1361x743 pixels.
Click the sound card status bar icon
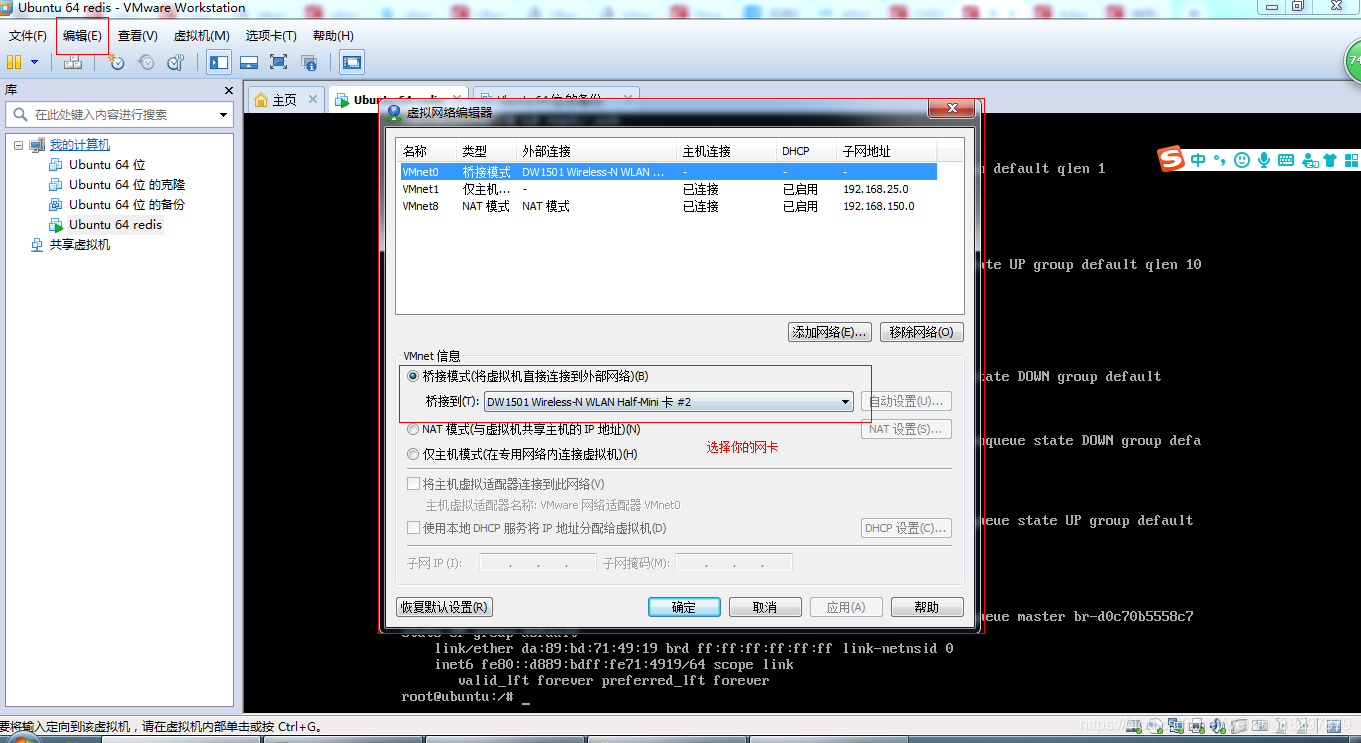coord(1217,726)
